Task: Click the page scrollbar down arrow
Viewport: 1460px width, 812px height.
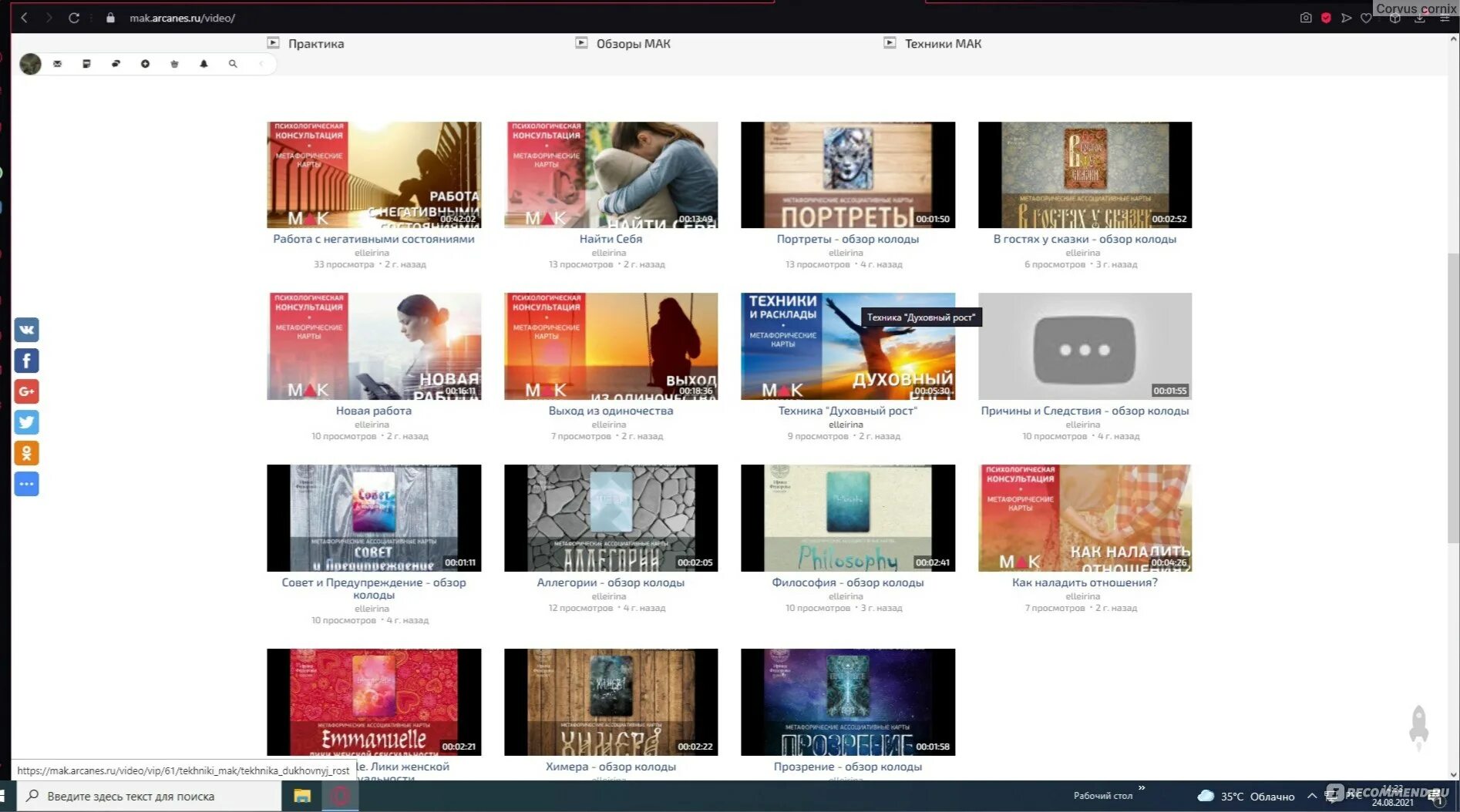Action: (x=1454, y=775)
